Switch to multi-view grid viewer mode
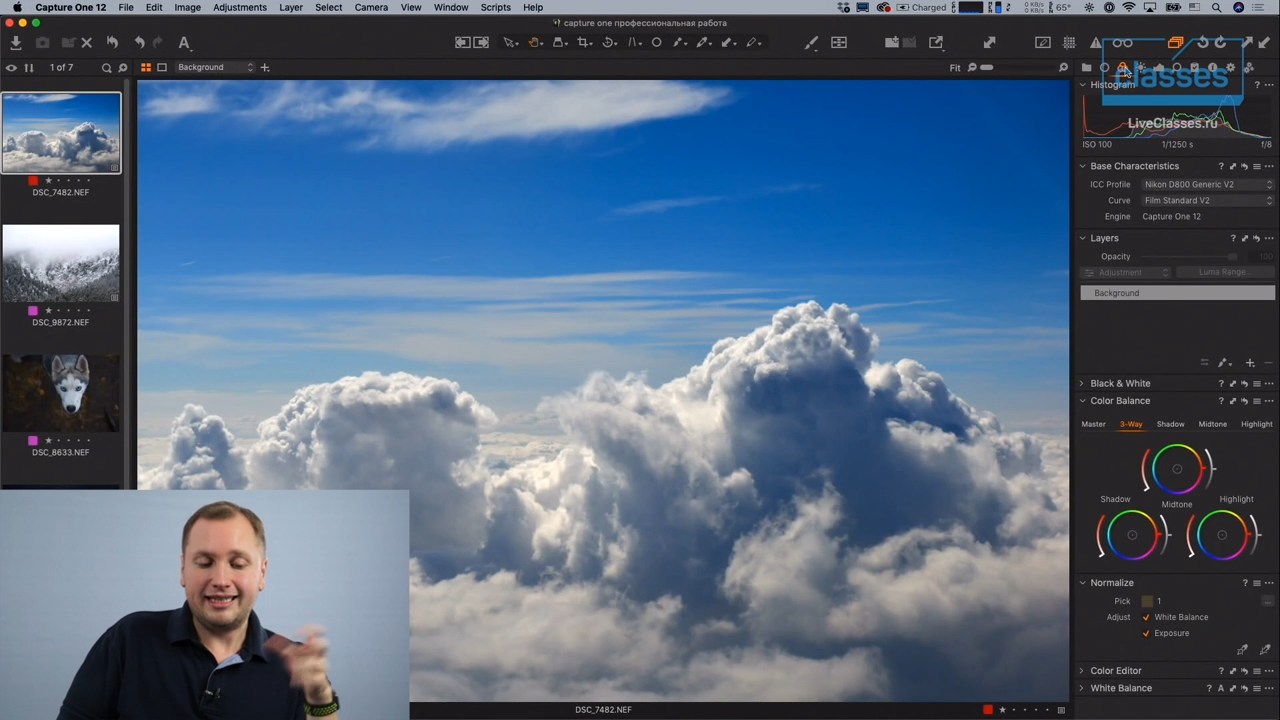 (146, 68)
